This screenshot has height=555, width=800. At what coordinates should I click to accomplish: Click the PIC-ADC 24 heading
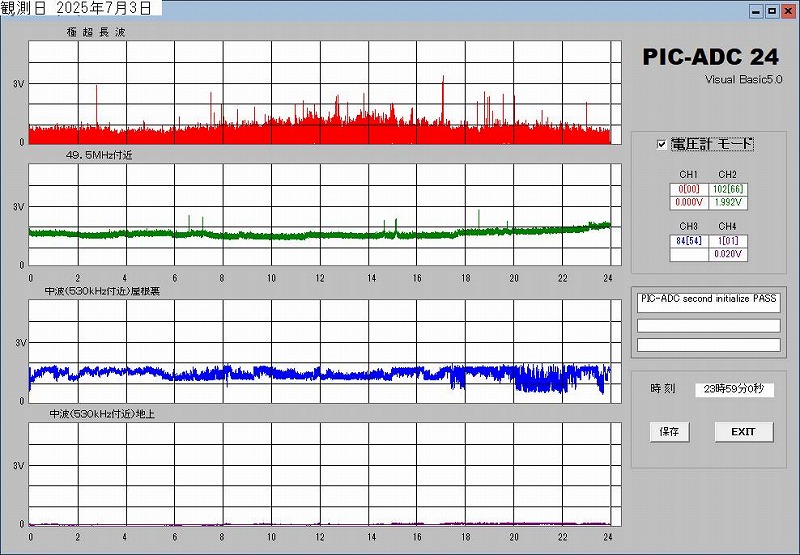click(x=710, y=57)
